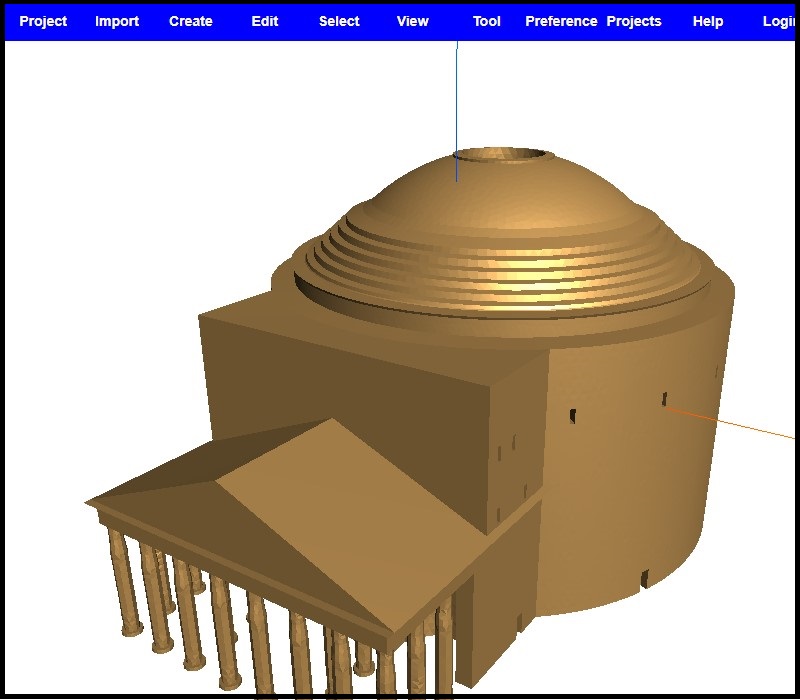800x700 pixels.
Task: Expand the Select menu
Action: click(339, 21)
